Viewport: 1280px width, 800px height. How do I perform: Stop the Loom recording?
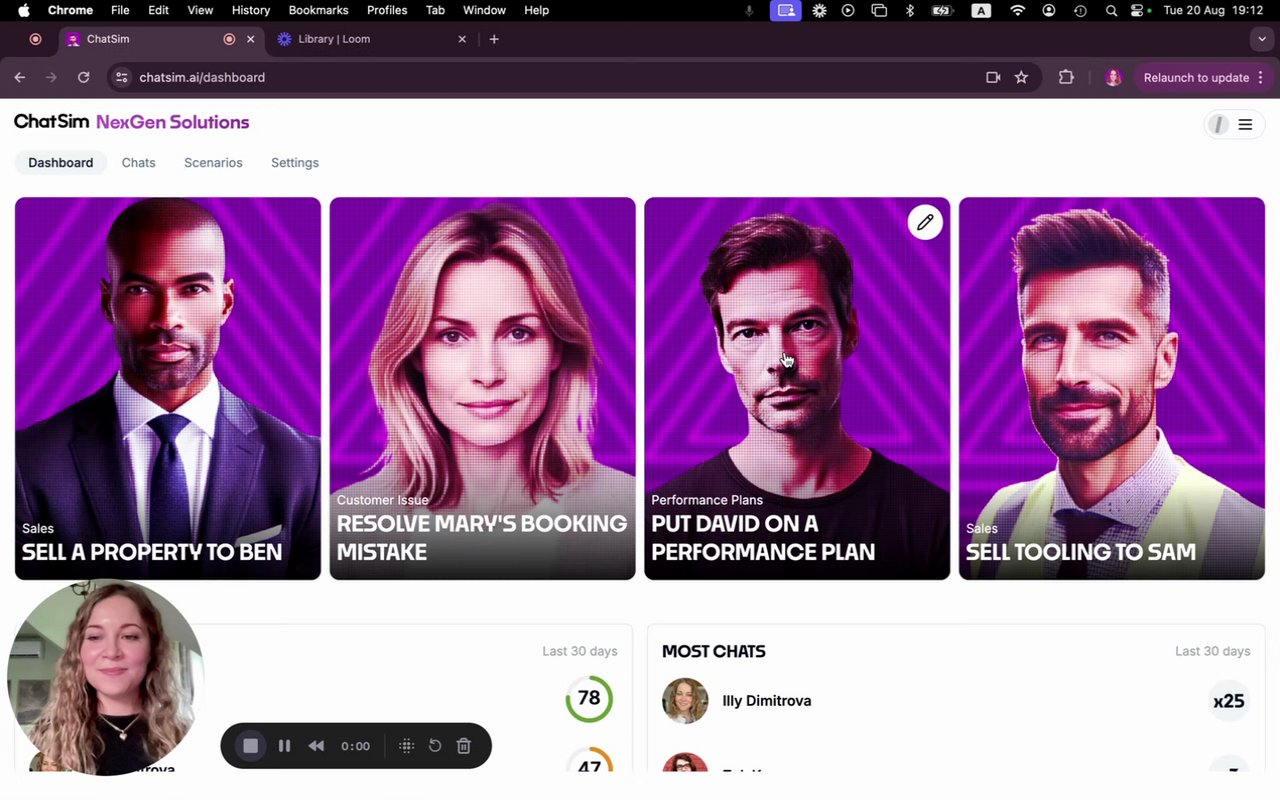(251, 746)
